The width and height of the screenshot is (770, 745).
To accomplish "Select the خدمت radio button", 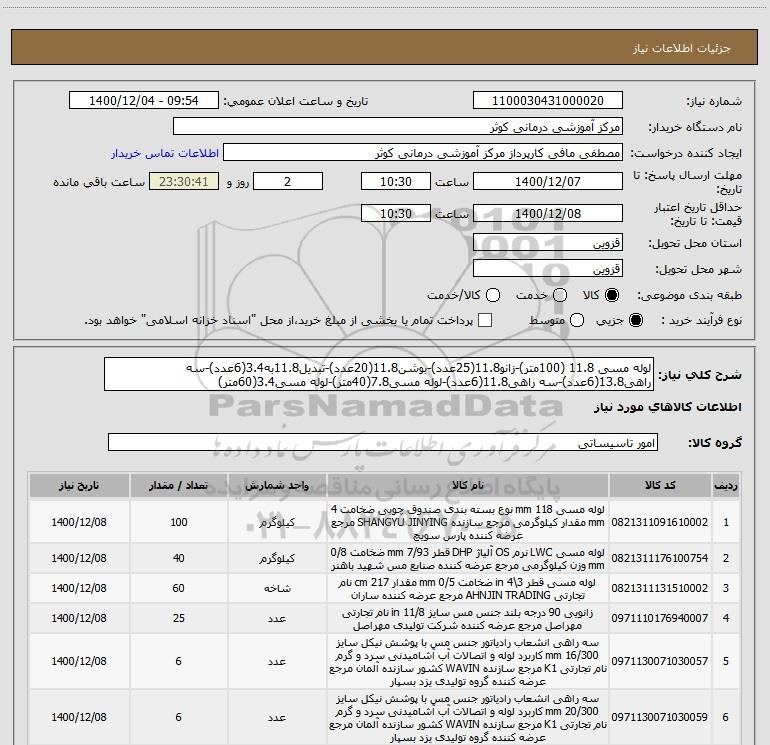I will (560, 295).
